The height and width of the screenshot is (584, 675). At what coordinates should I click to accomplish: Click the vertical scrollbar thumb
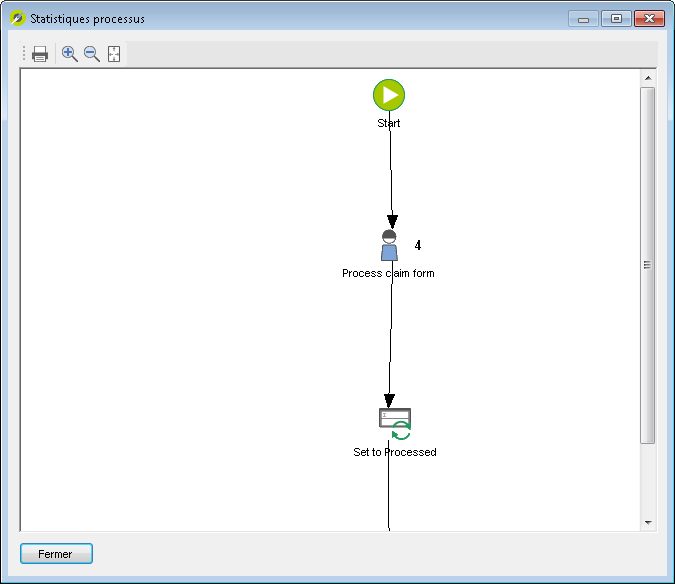pos(647,265)
